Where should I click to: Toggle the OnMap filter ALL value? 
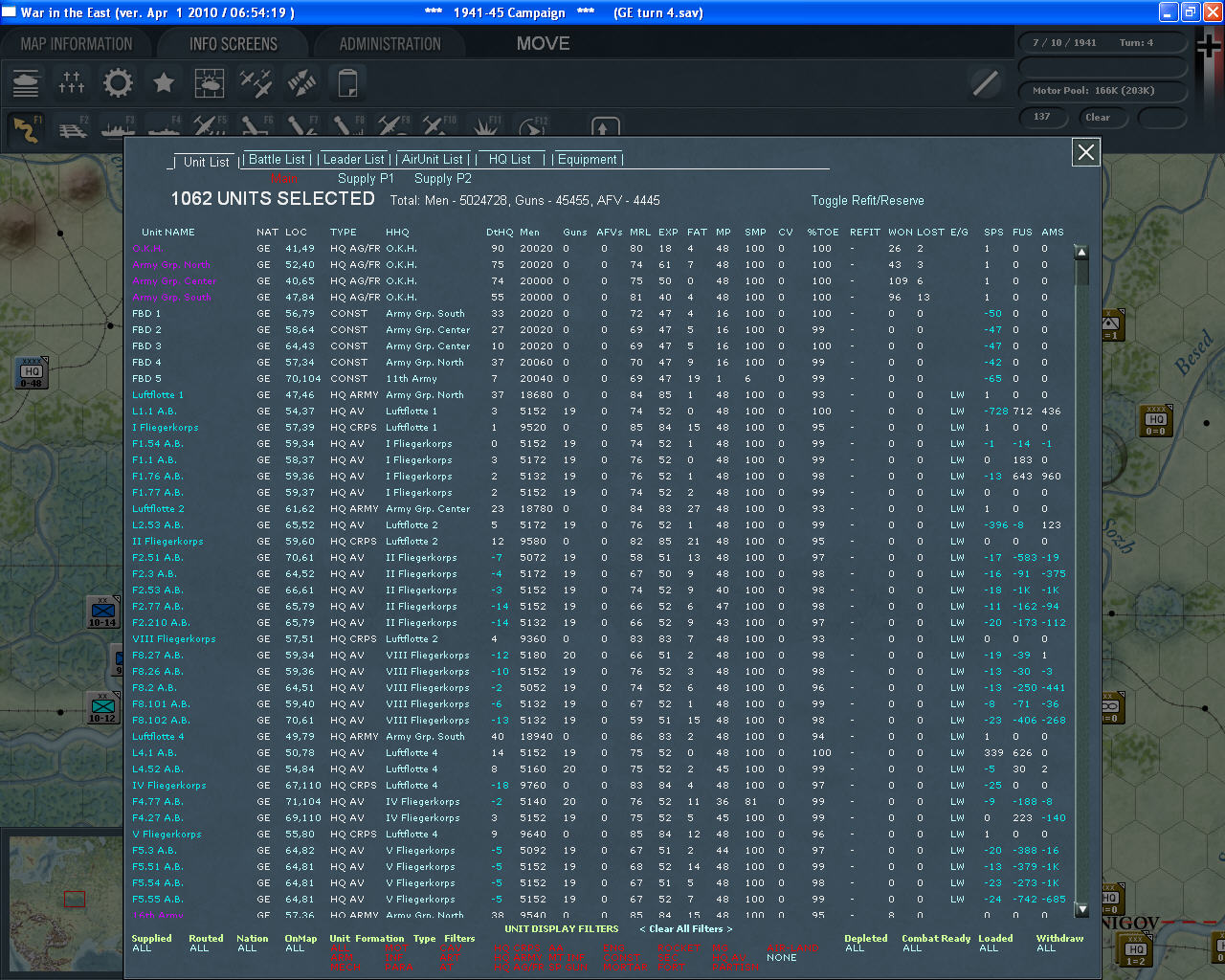coord(295,948)
